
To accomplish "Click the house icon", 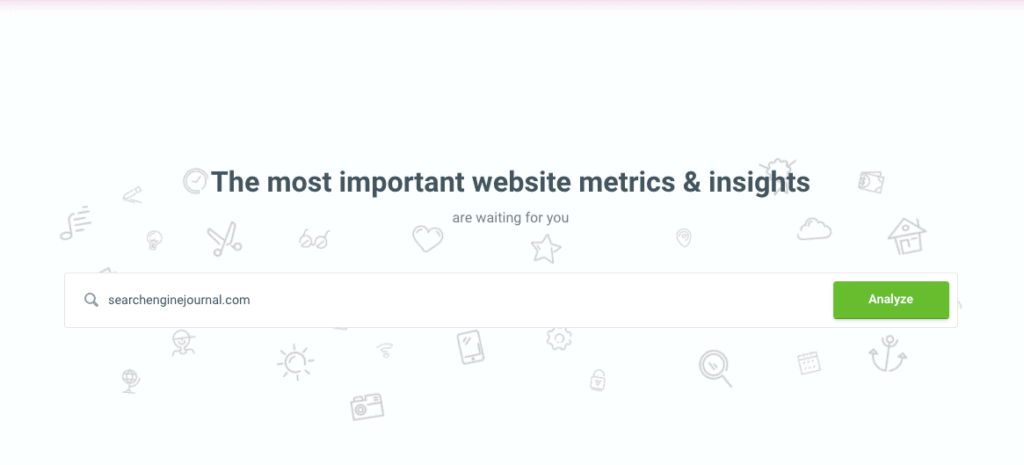I will [x=906, y=235].
